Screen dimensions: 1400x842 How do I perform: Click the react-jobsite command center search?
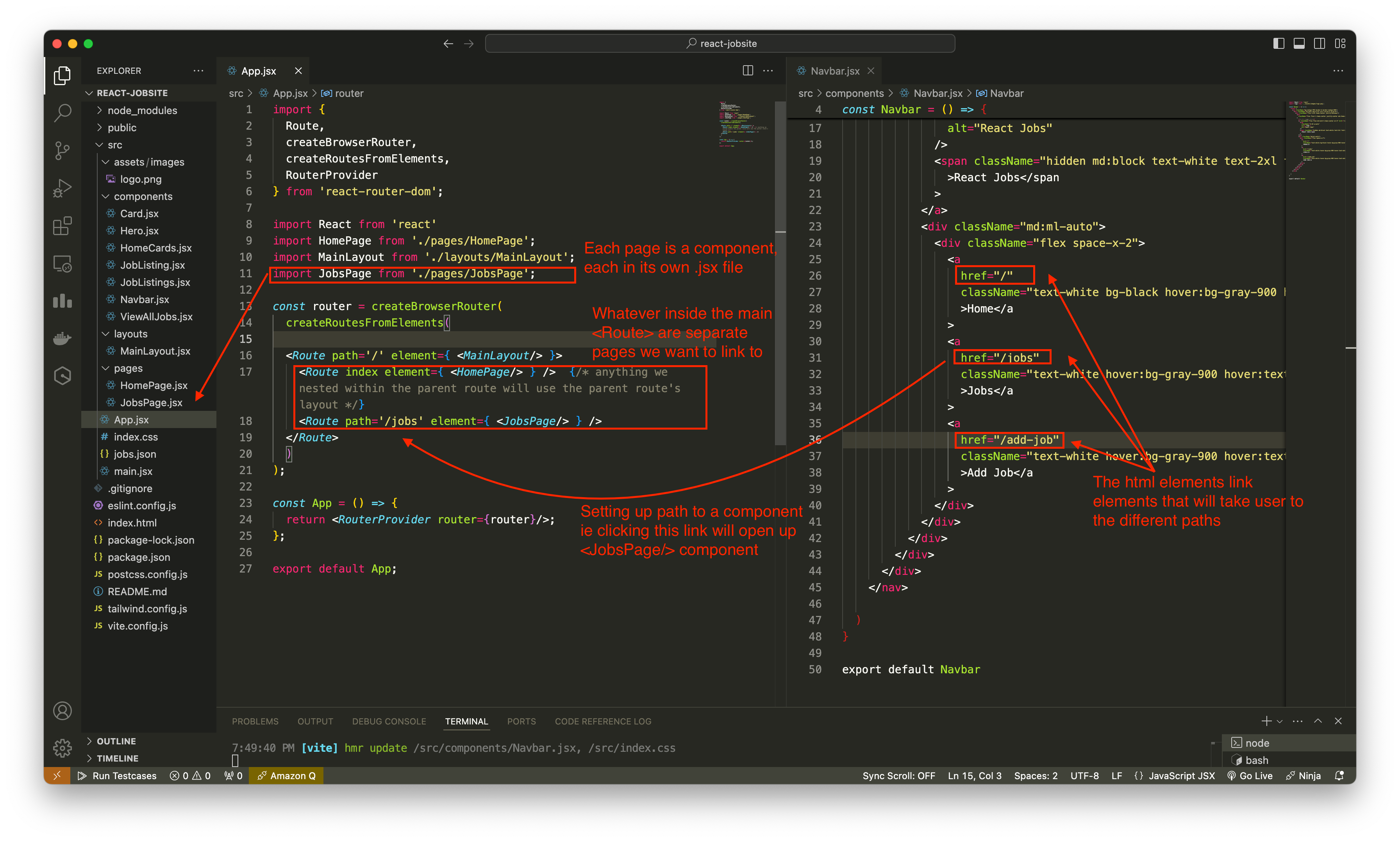click(720, 44)
